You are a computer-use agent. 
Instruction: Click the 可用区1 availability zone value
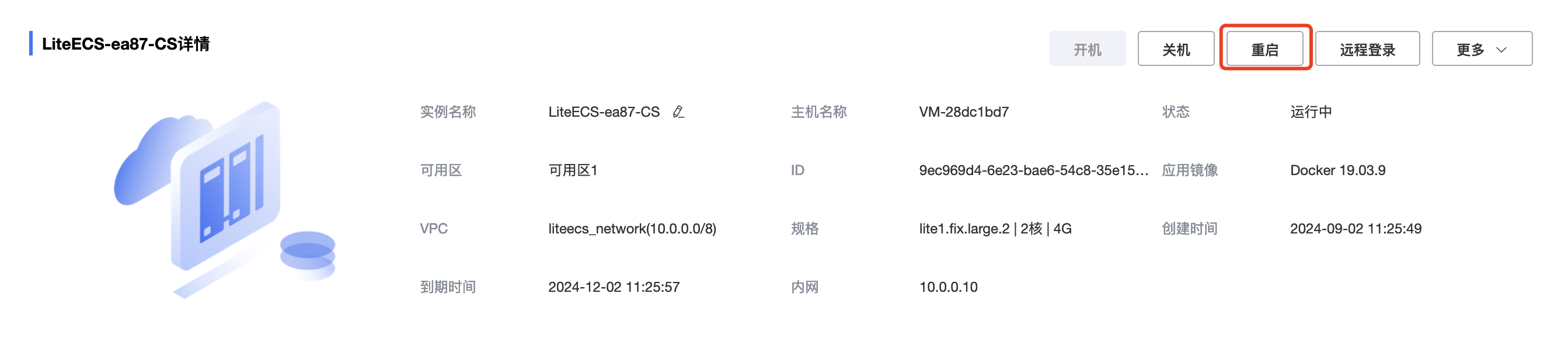pos(573,170)
